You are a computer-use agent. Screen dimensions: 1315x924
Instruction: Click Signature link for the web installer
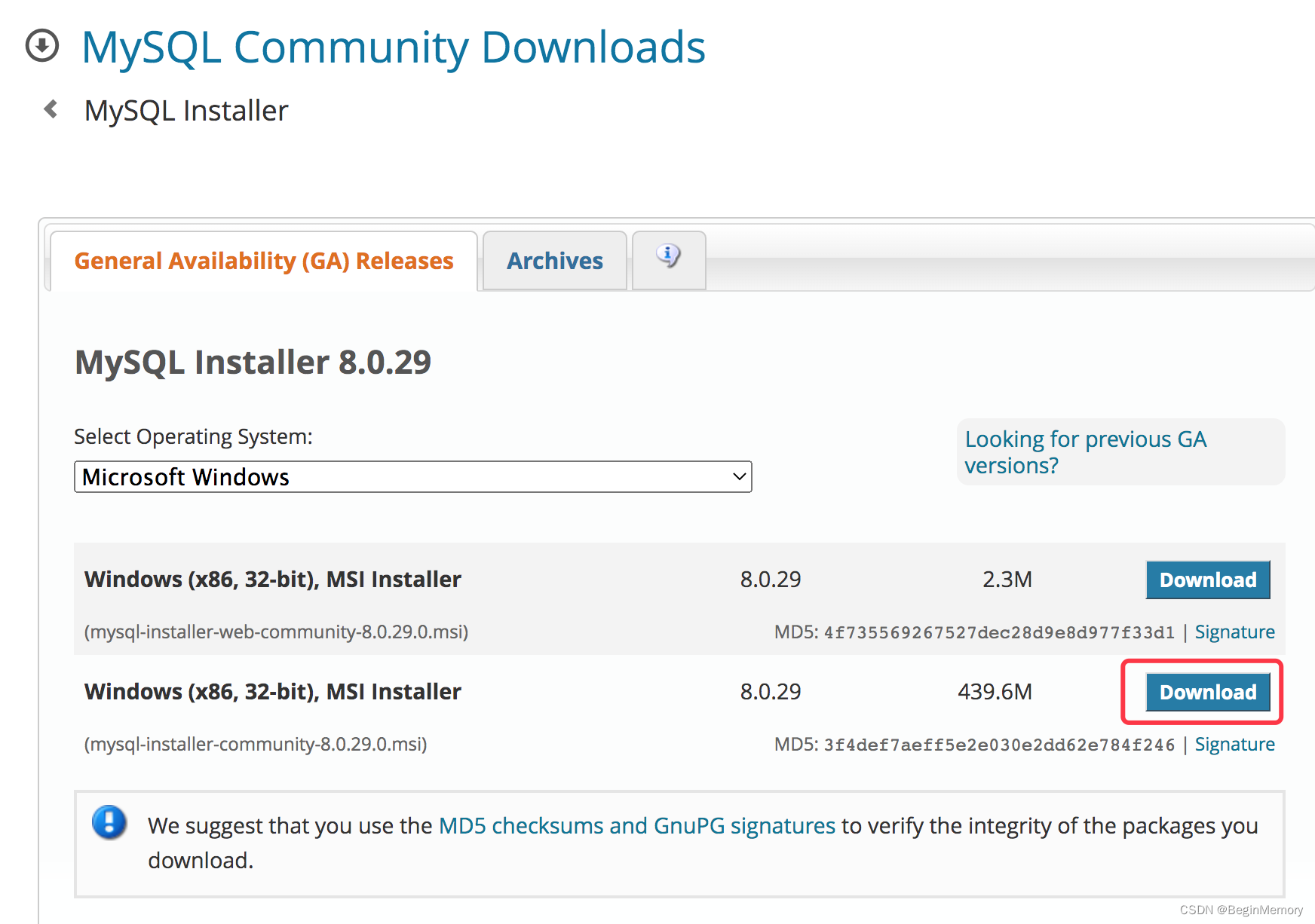(1235, 632)
